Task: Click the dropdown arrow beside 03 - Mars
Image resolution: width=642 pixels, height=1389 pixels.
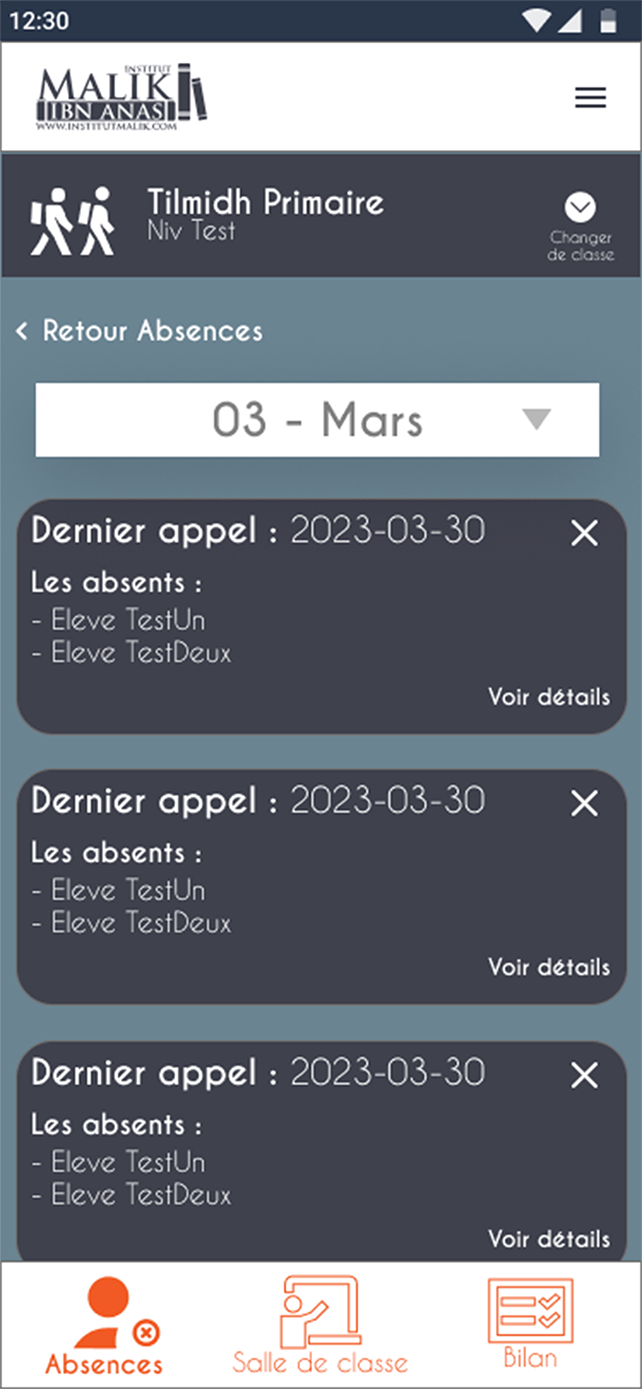Action: 537,420
